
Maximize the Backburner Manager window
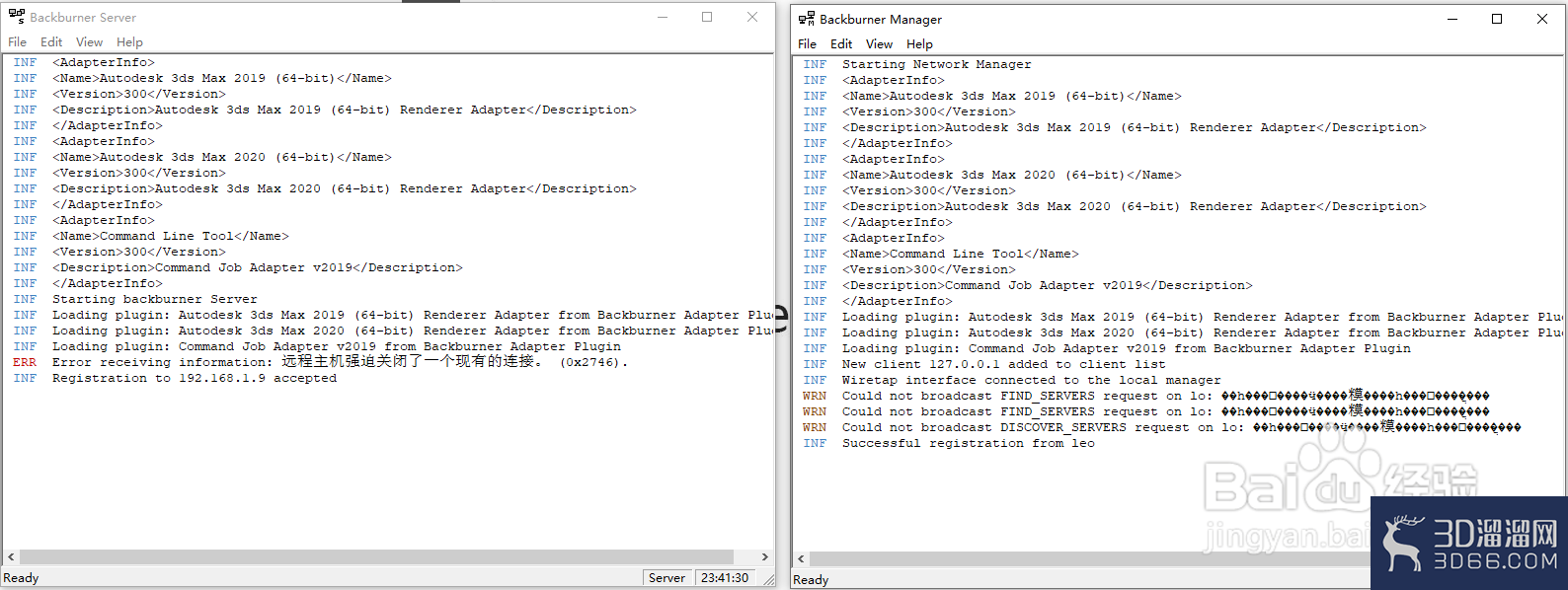[1497, 19]
